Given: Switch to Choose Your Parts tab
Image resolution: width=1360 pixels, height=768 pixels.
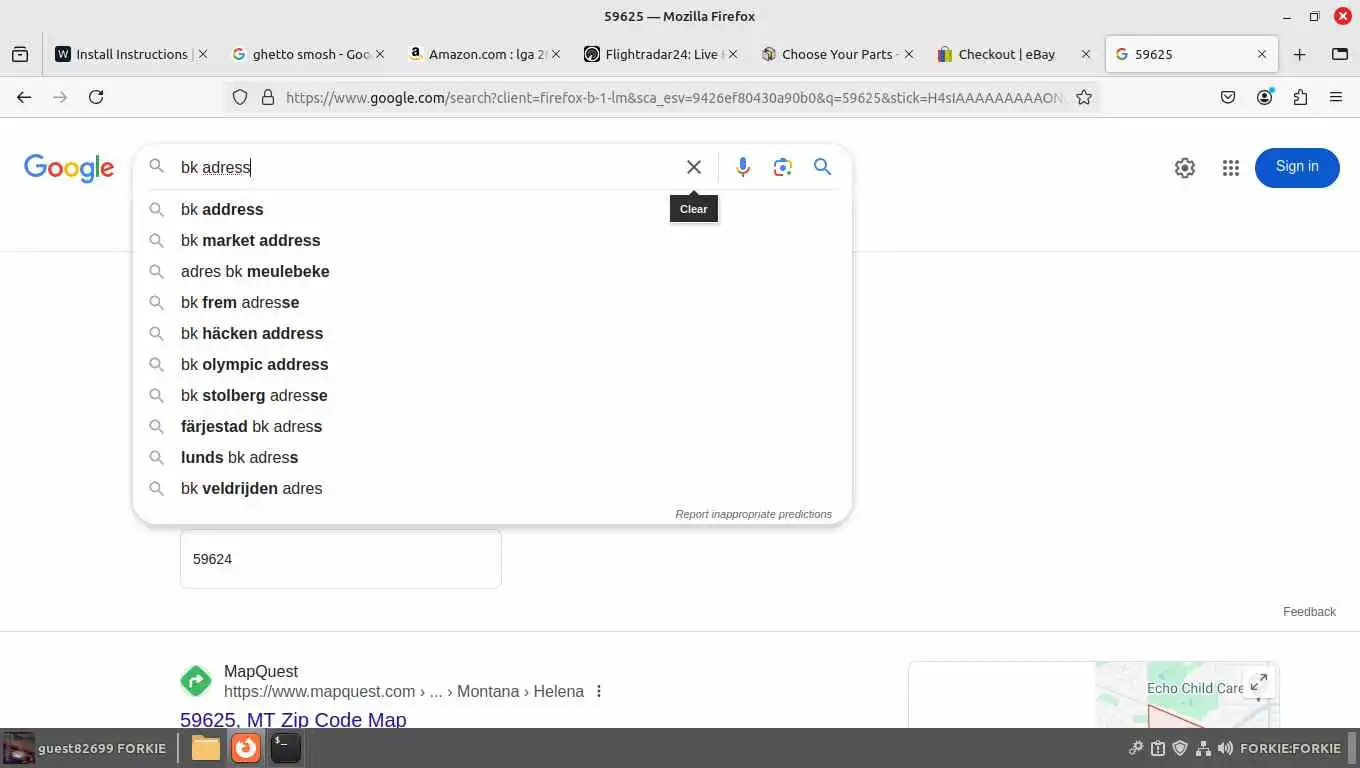Looking at the screenshot, I should (838, 54).
